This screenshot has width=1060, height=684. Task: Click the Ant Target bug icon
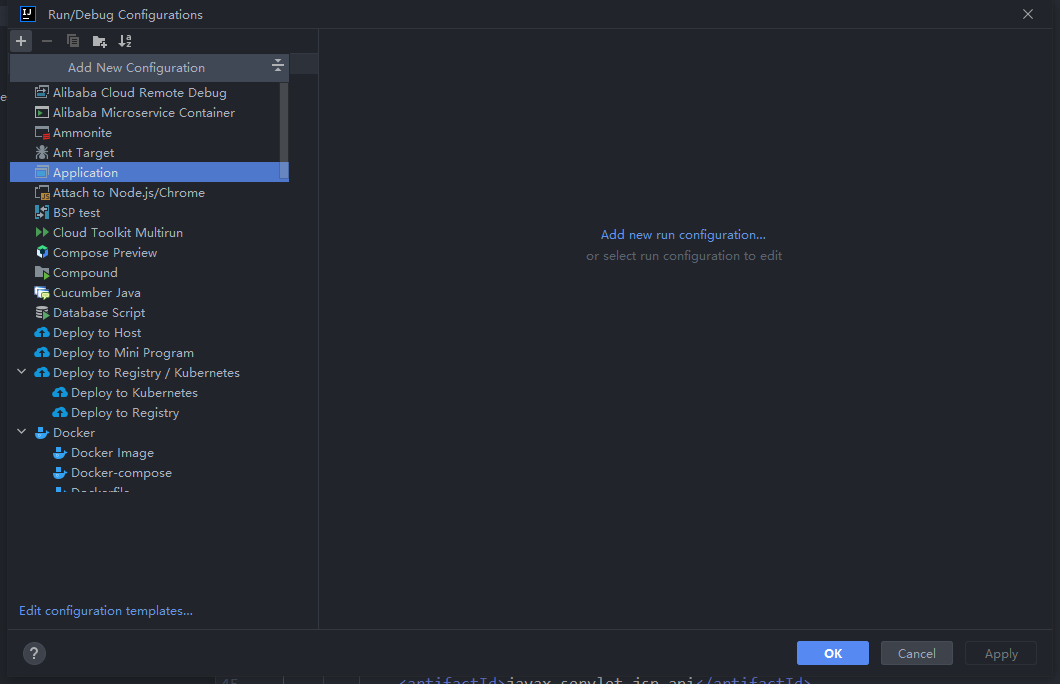point(42,152)
